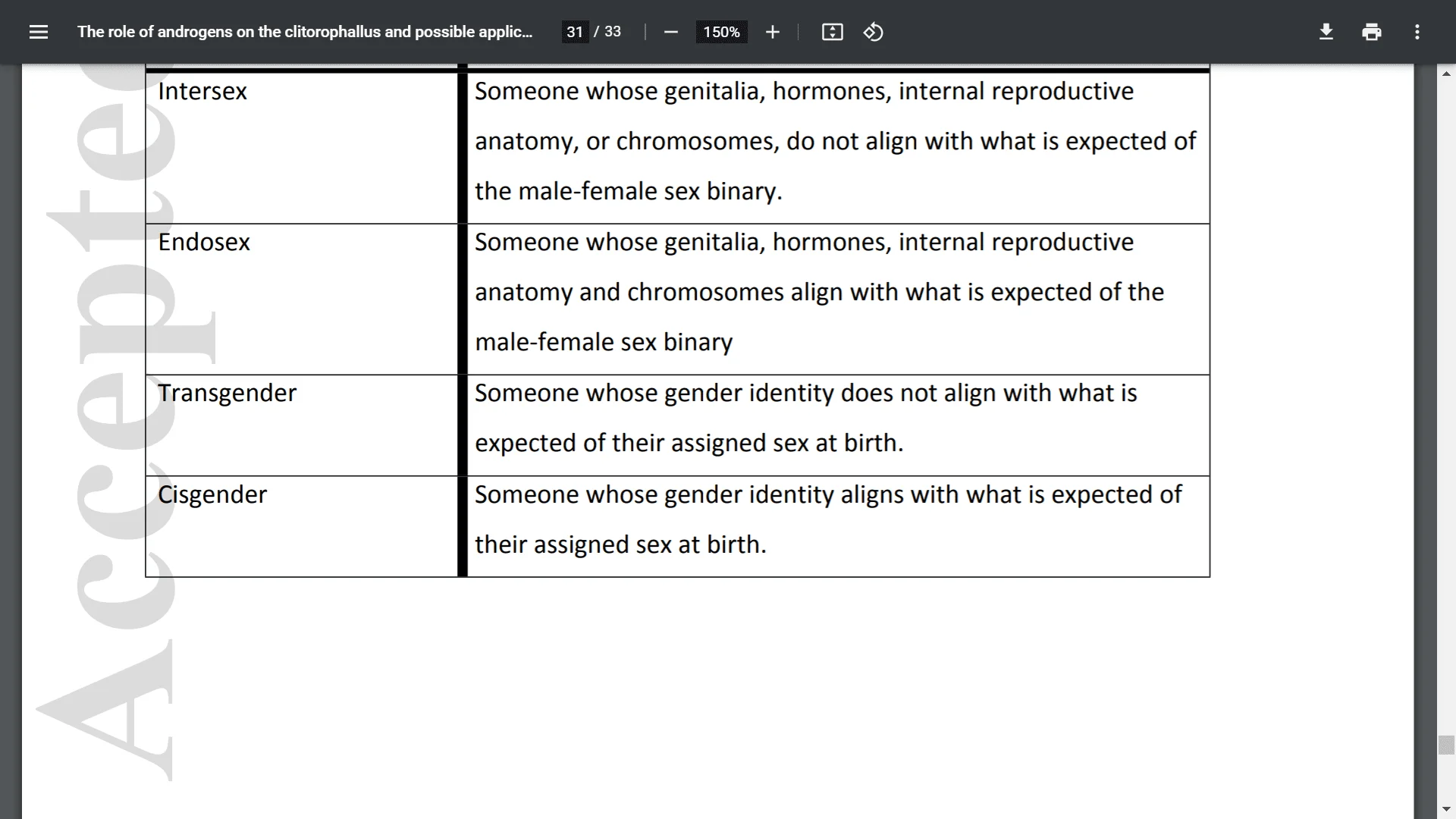Screen dimensions: 1456x819
Task: Edit the page number field showing 31
Action: (x=575, y=32)
